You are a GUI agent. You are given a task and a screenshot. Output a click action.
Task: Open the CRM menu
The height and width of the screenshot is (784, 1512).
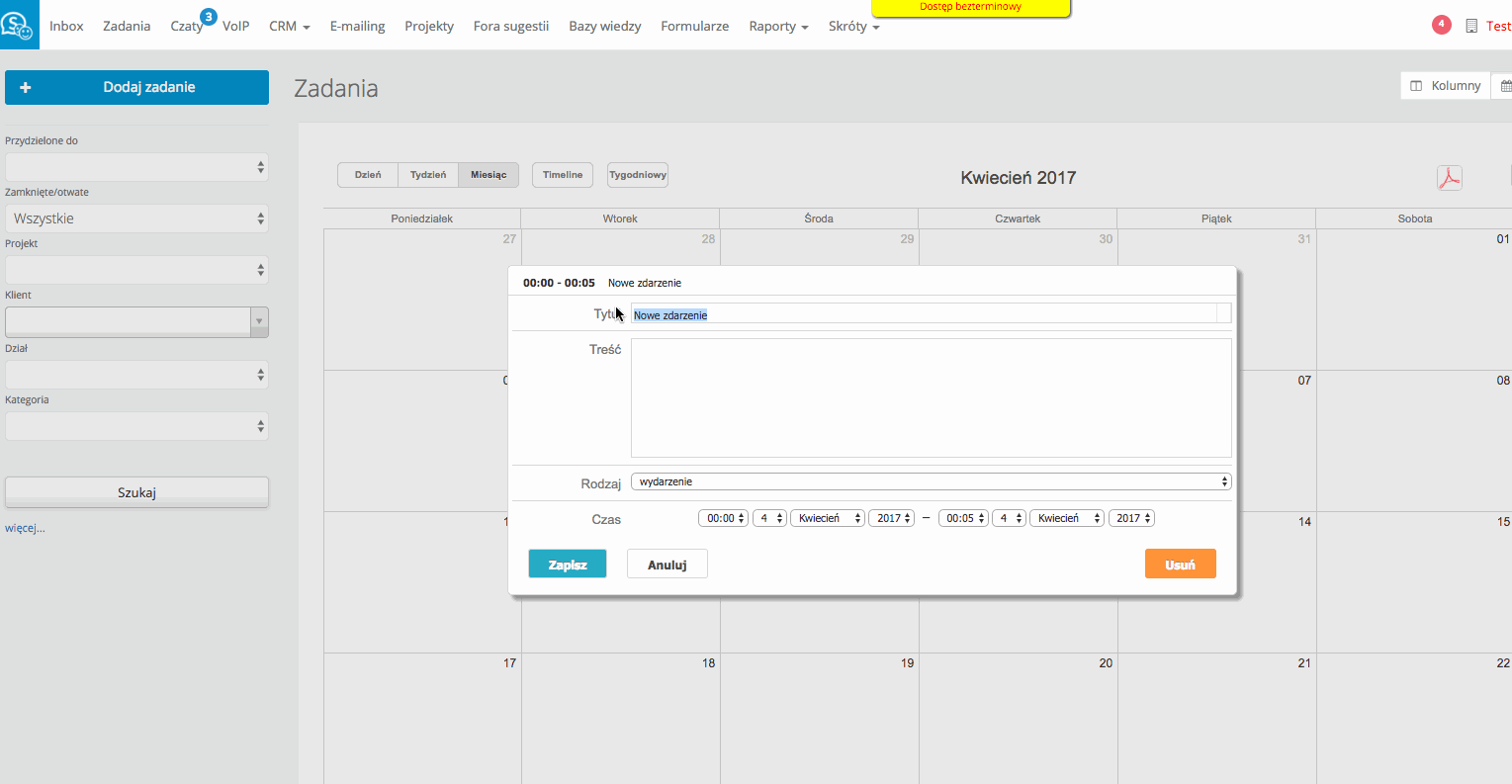[288, 26]
